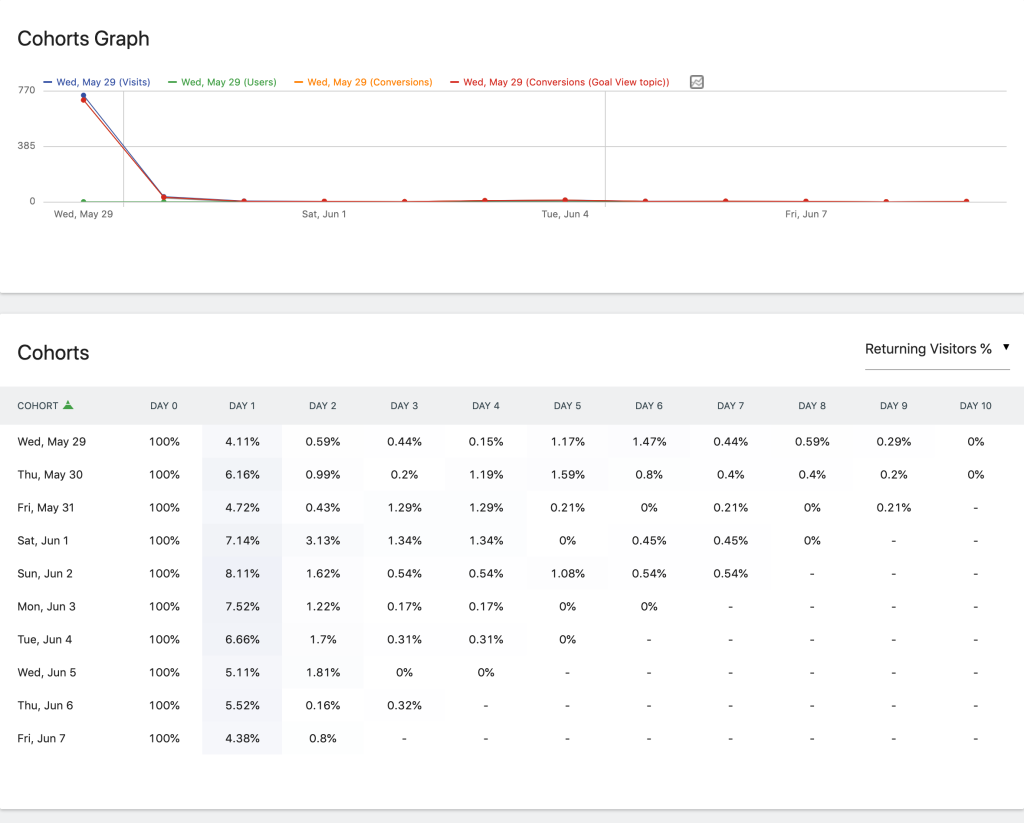Click the DAY 10 column header
This screenshot has height=823, width=1024.
(x=975, y=406)
